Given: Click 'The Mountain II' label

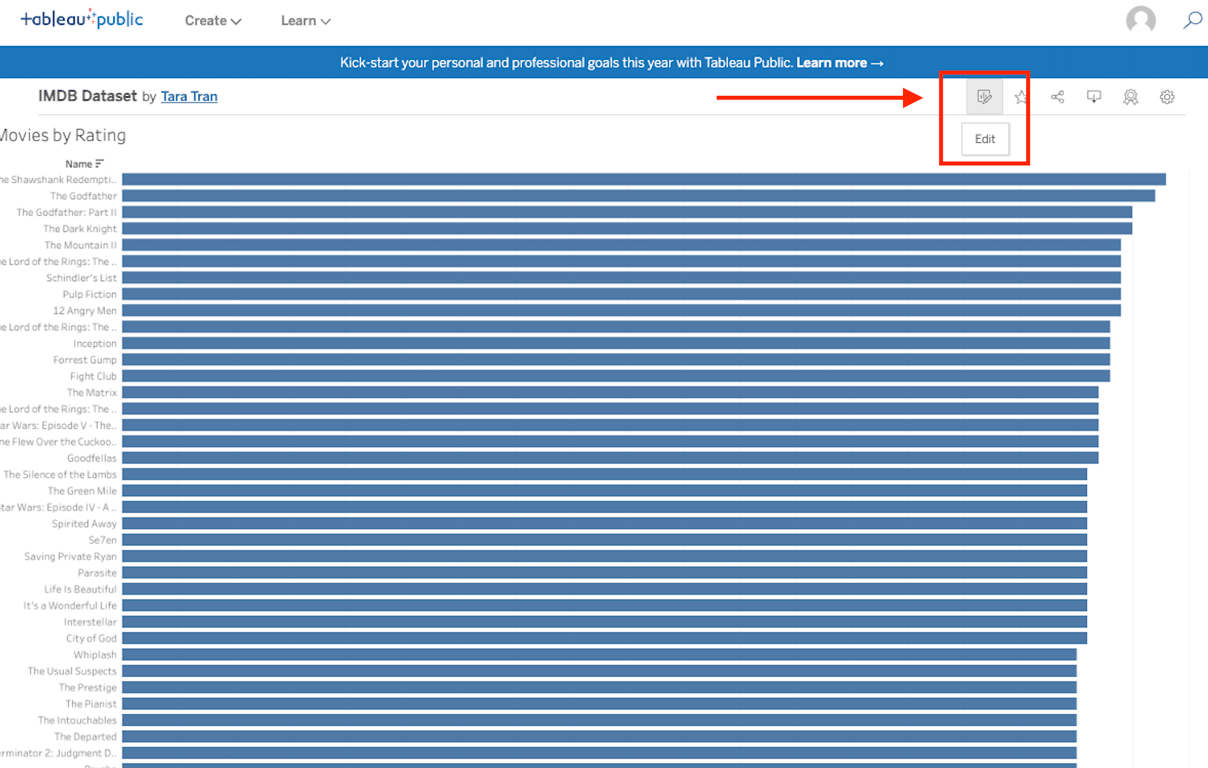Looking at the screenshot, I should point(80,245).
